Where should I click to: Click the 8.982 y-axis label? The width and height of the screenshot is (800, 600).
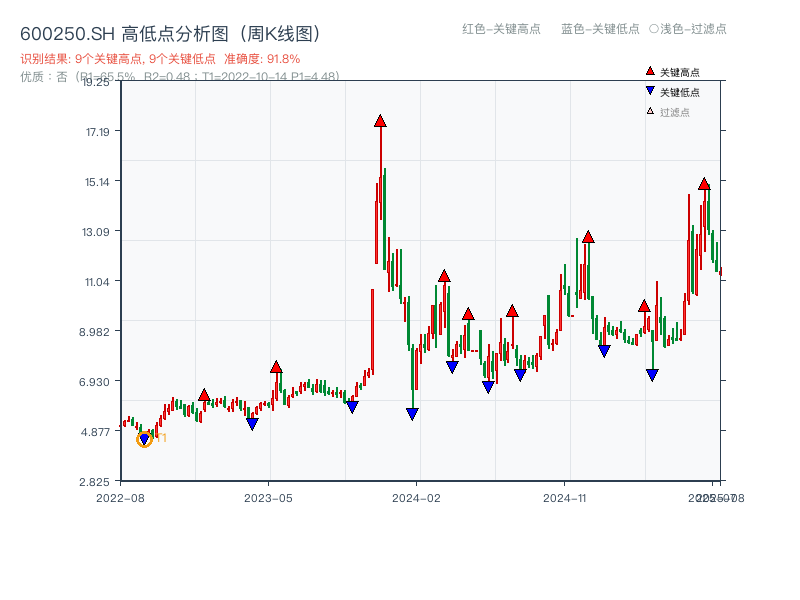(x=94, y=332)
